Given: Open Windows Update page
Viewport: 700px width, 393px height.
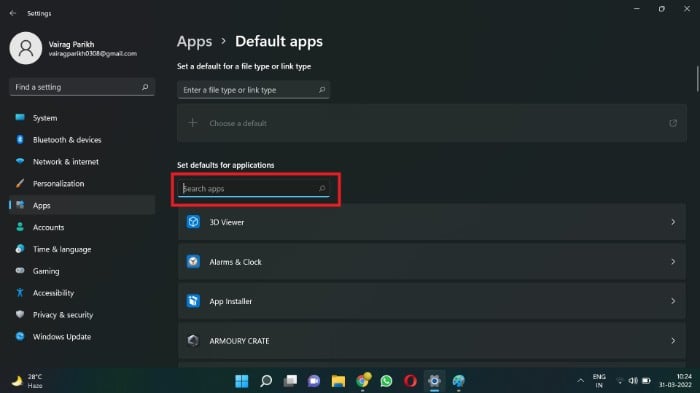Looking at the screenshot, I should [x=82, y=337].
